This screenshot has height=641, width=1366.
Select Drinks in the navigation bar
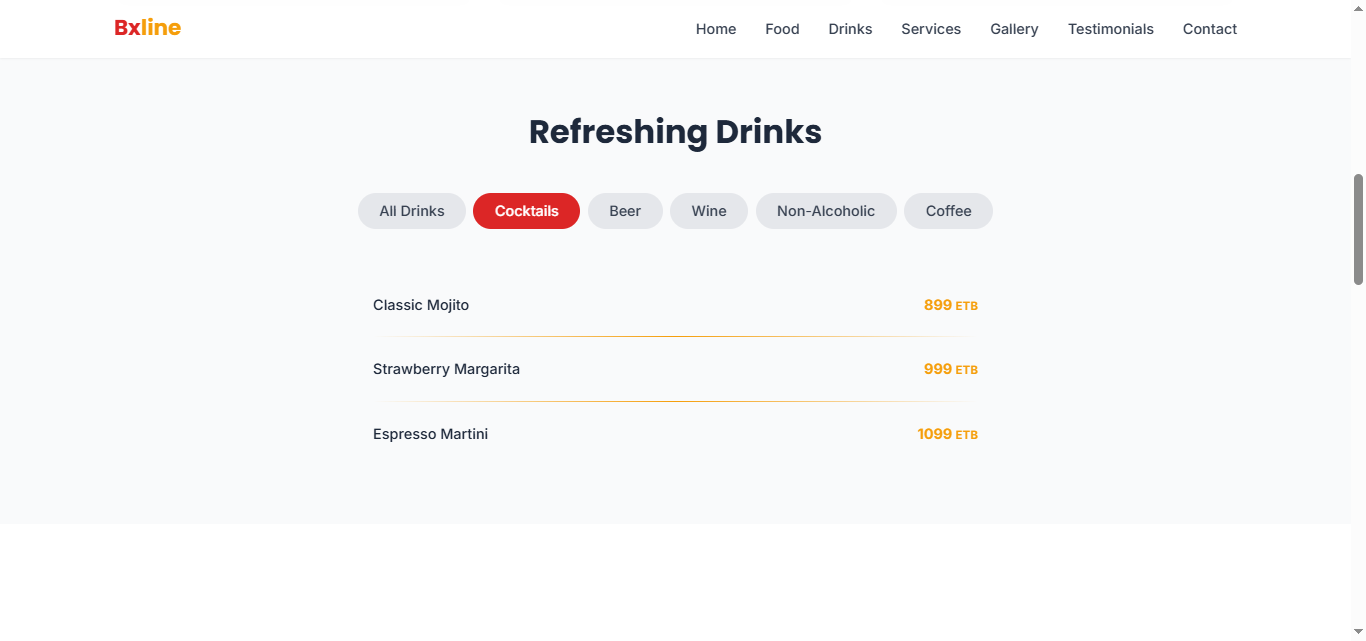(x=850, y=29)
